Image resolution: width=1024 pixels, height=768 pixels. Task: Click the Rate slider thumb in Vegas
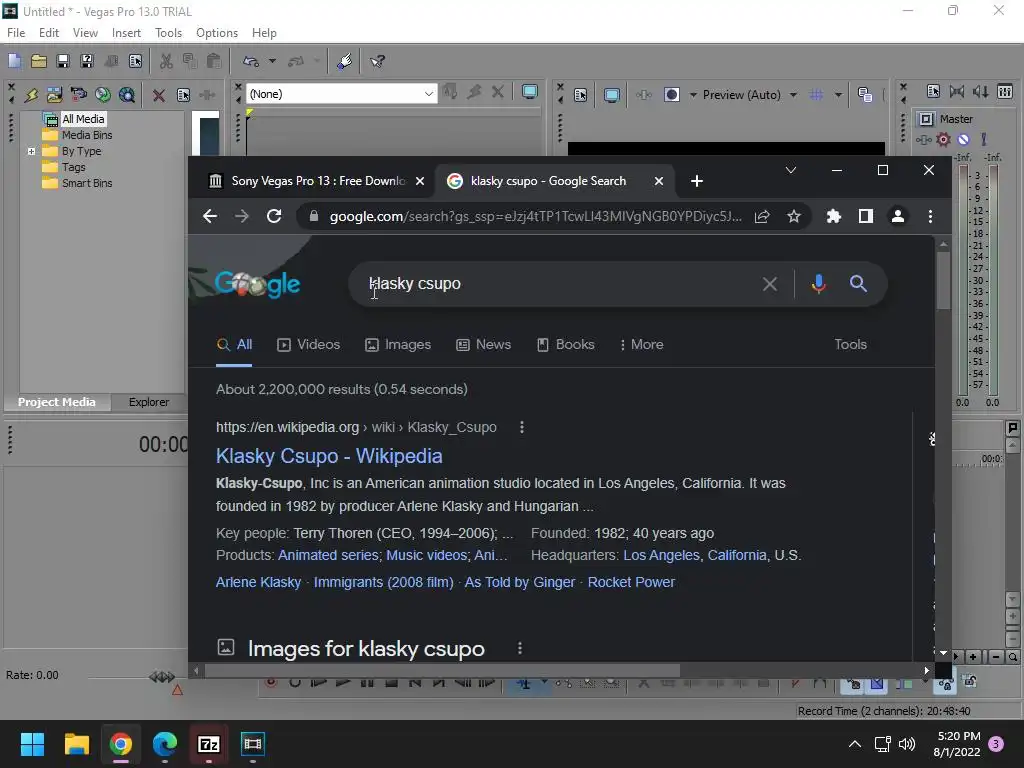pyautogui.click(x=162, y=677)
